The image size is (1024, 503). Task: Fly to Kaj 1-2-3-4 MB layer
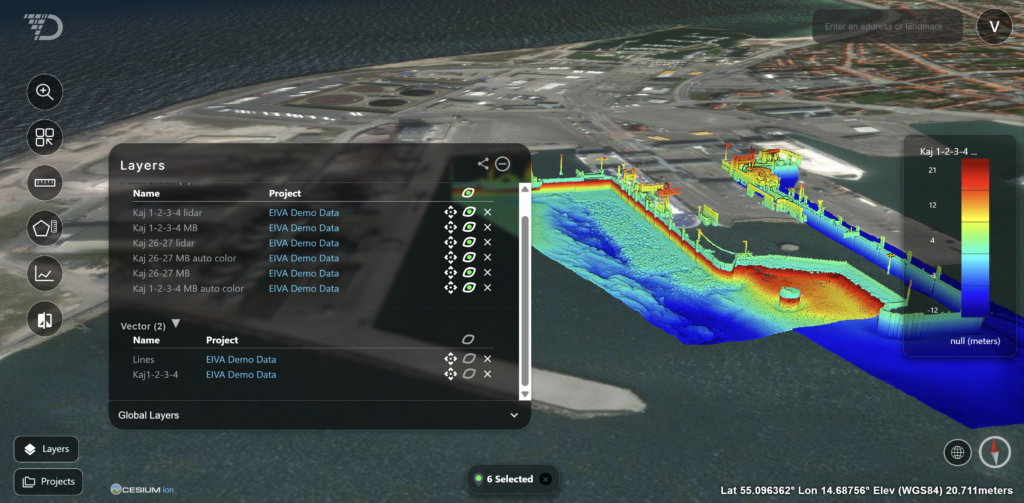tap(450, 227)
